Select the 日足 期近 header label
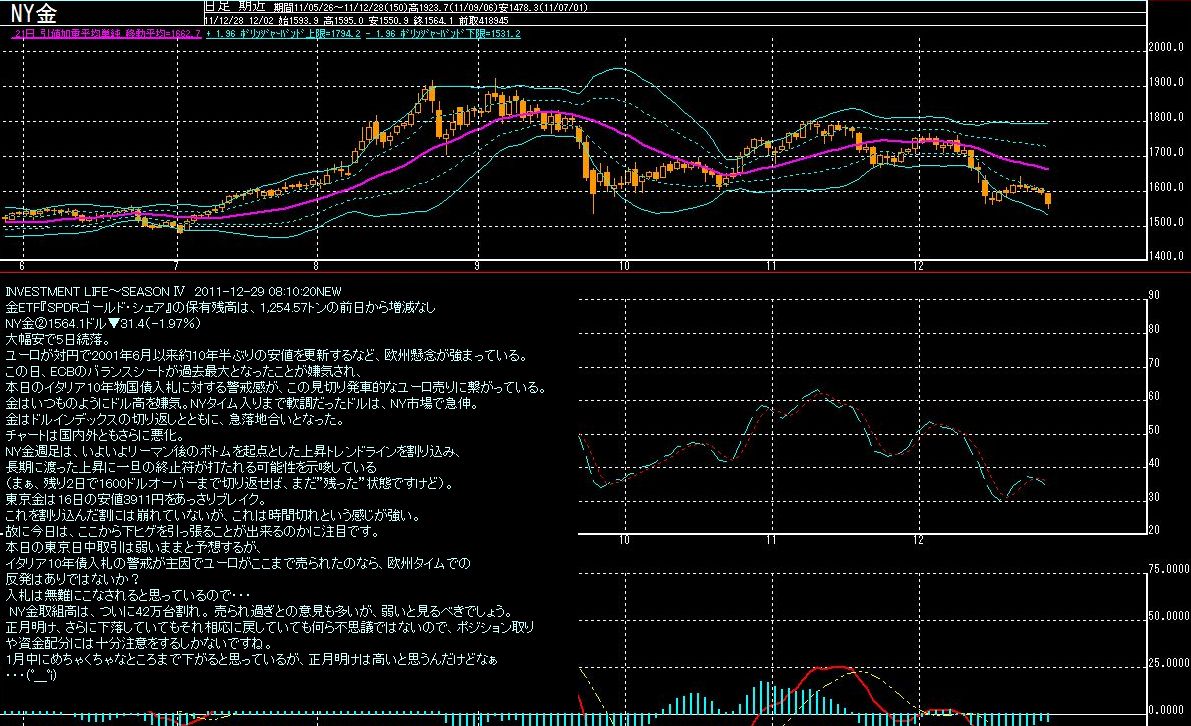This screenshot has height=726, width=1191. click(x=235, y=7)
